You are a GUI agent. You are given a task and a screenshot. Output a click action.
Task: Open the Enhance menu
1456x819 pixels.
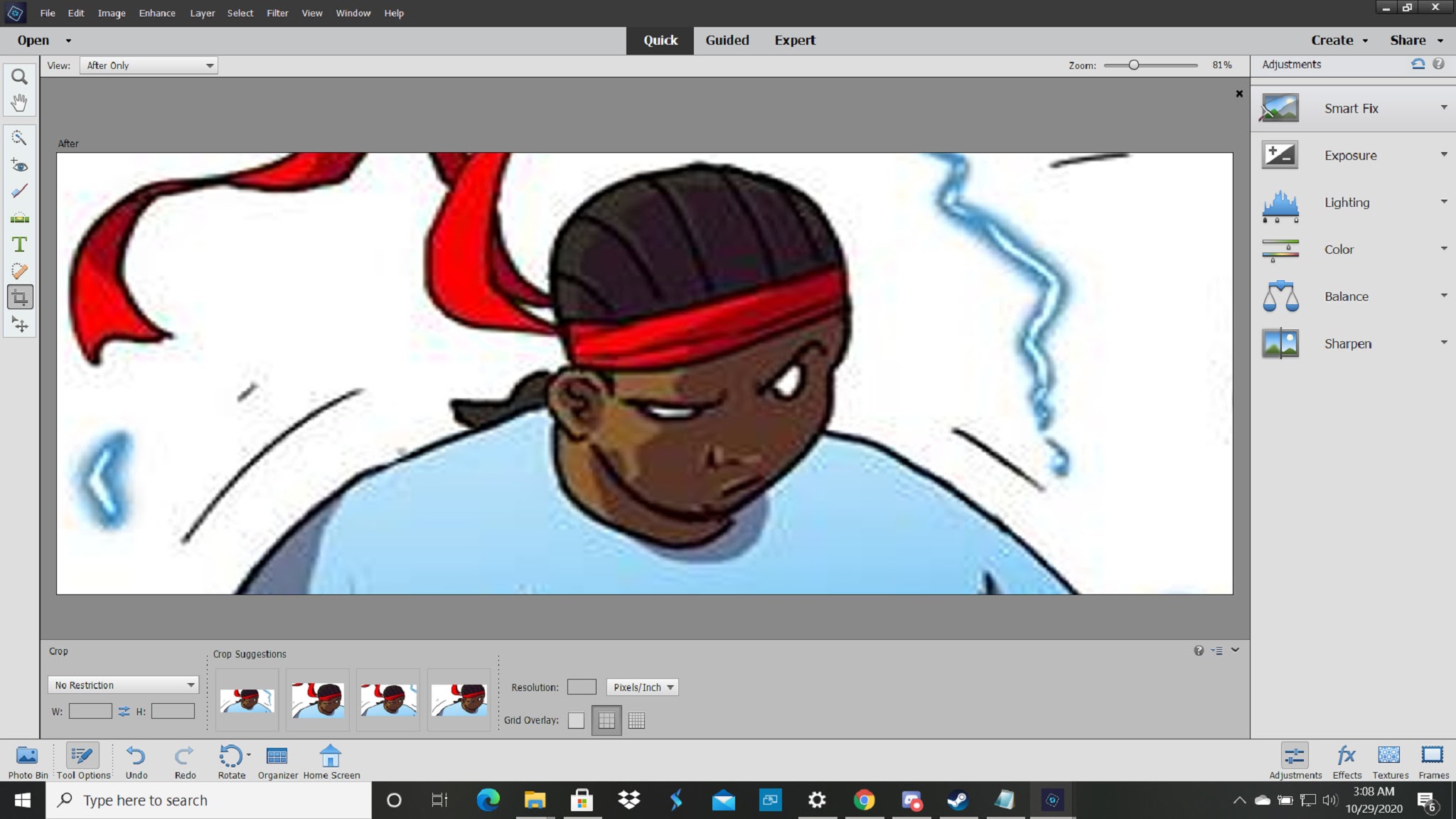[x=157, y=13]
